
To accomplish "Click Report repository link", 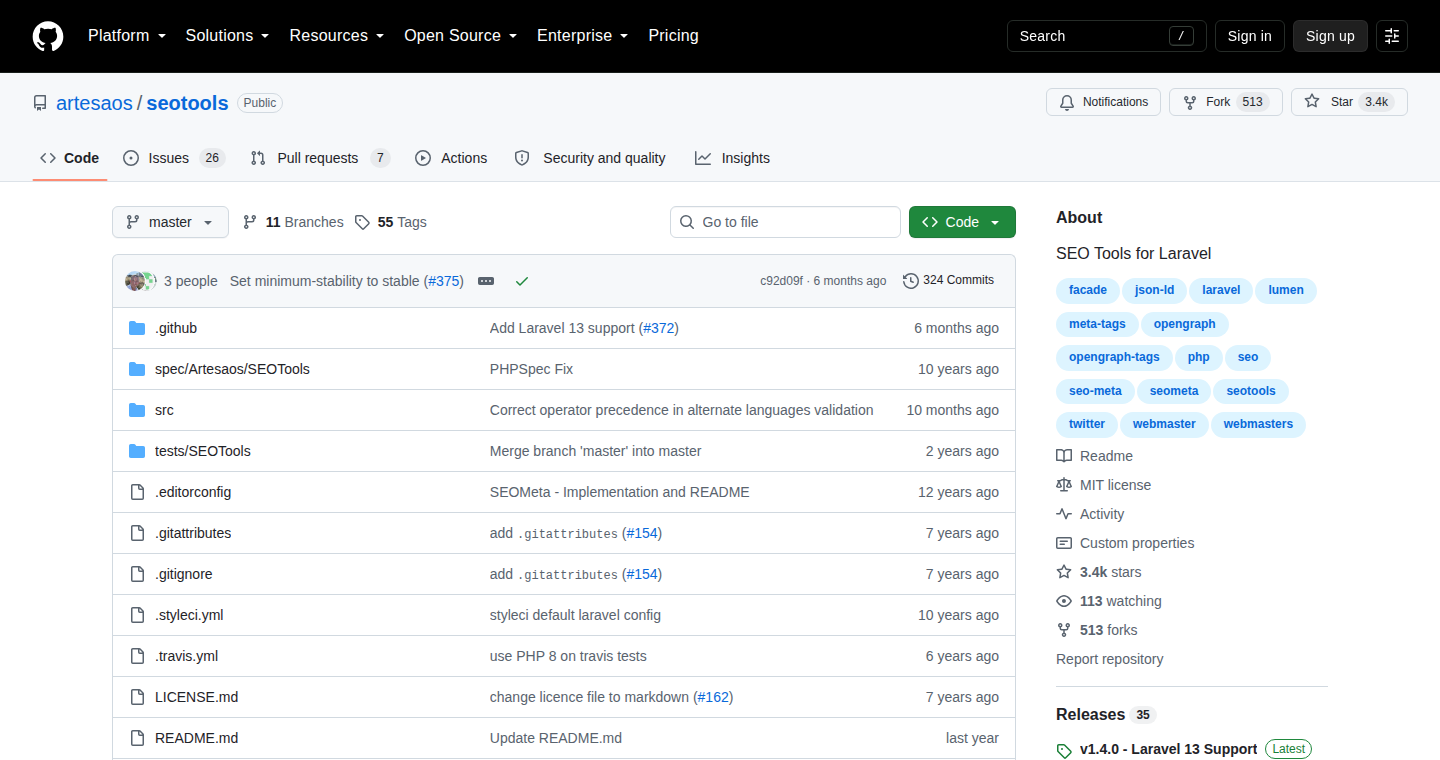I will tap(1109, 659).
